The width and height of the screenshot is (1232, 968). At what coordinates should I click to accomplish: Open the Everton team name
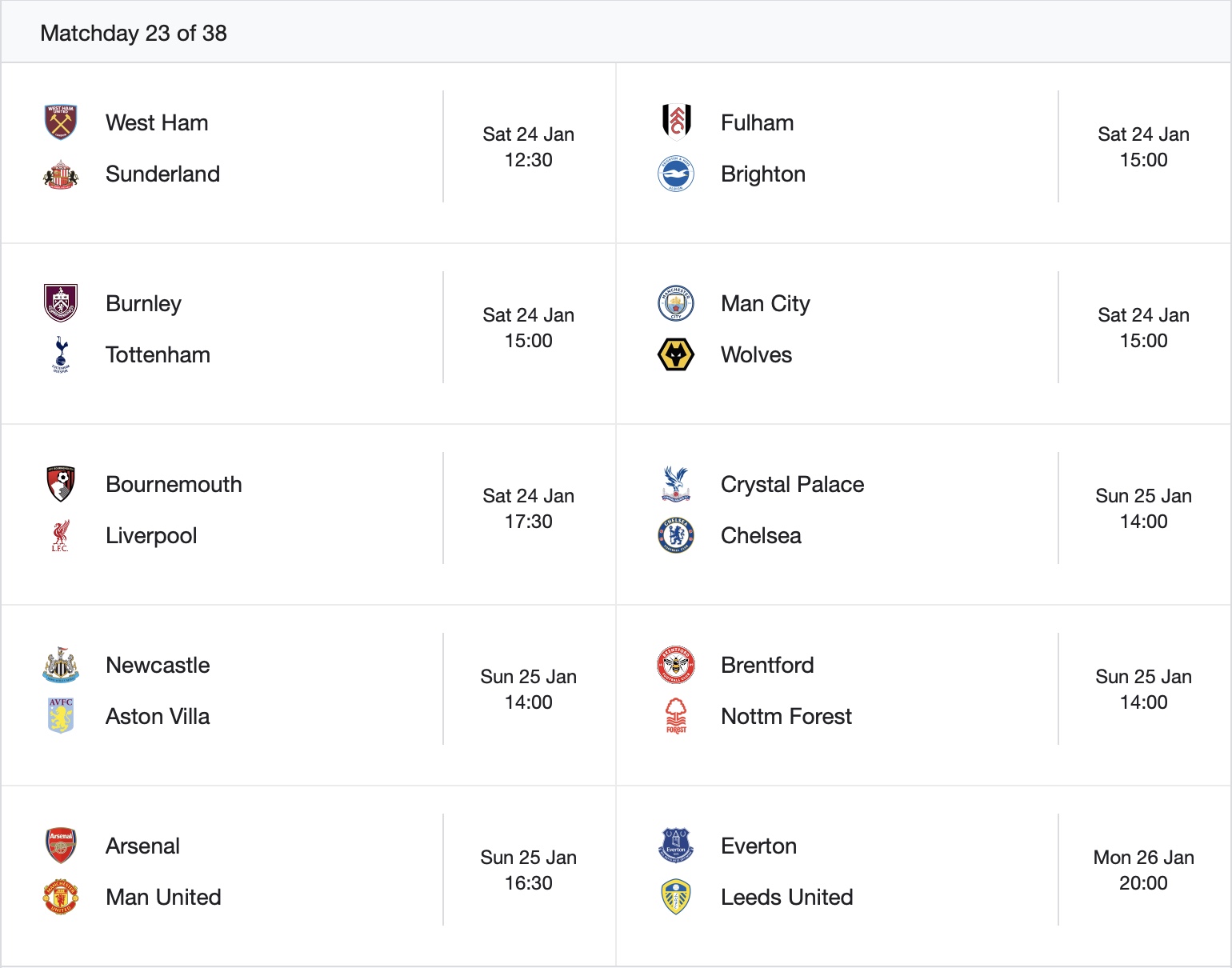[758, 846]
